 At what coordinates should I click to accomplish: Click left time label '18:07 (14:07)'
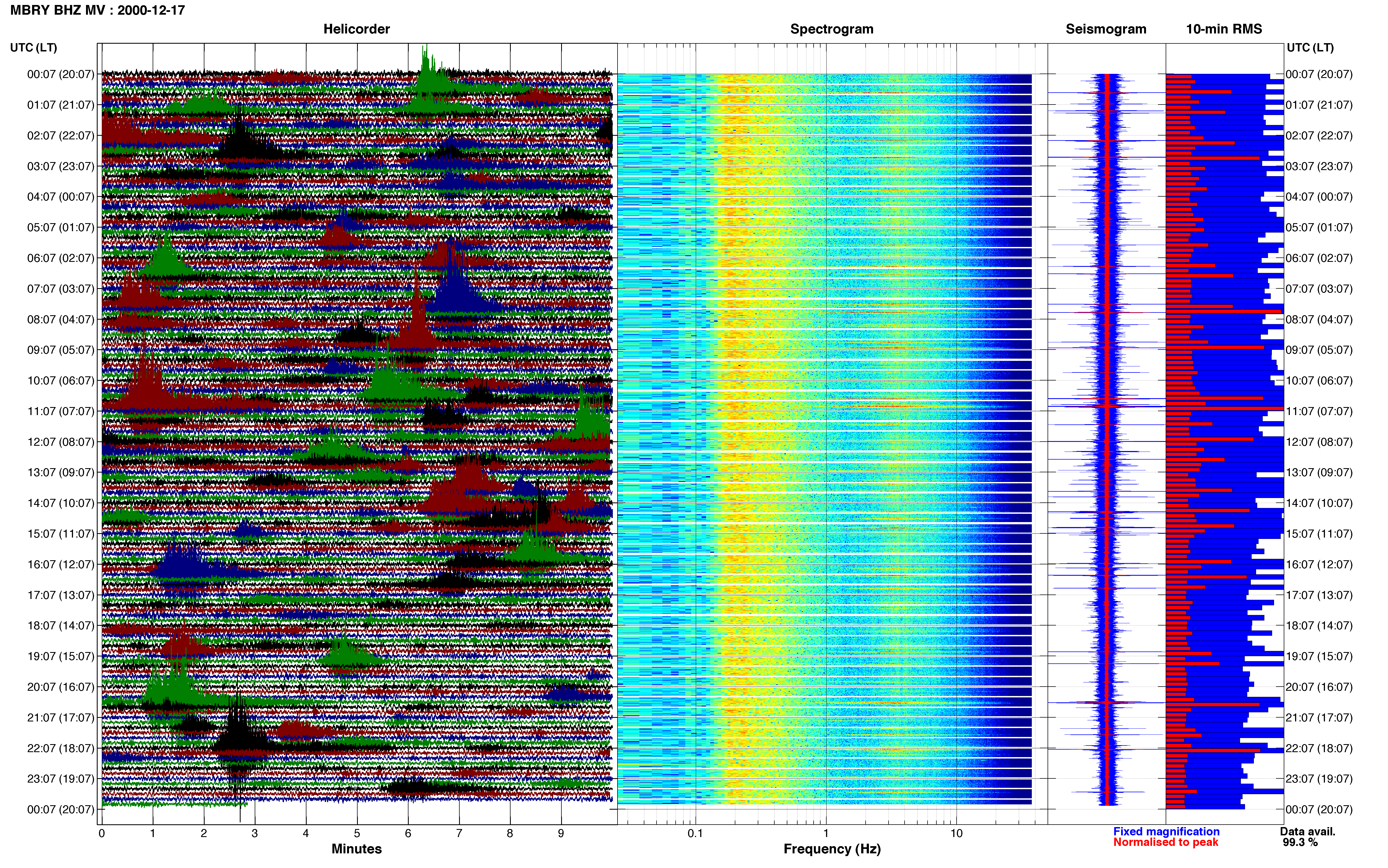tap(61, 626)
